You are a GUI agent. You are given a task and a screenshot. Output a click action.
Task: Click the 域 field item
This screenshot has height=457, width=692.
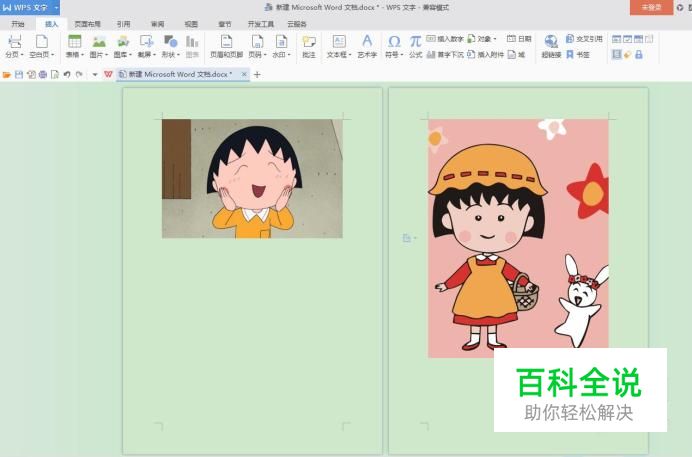tap(516, 54)
